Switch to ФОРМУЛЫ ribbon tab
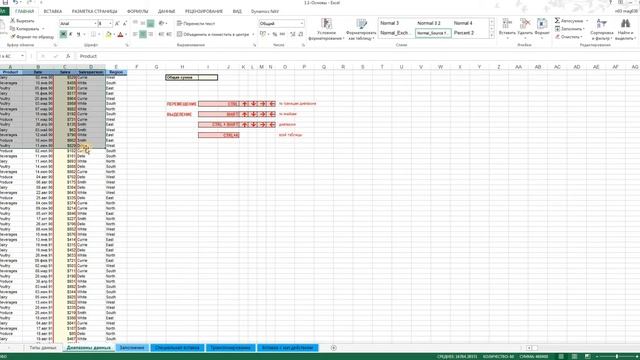Image resolution: width=640 pixels, height=360 pixels. [x=138, y=11]
